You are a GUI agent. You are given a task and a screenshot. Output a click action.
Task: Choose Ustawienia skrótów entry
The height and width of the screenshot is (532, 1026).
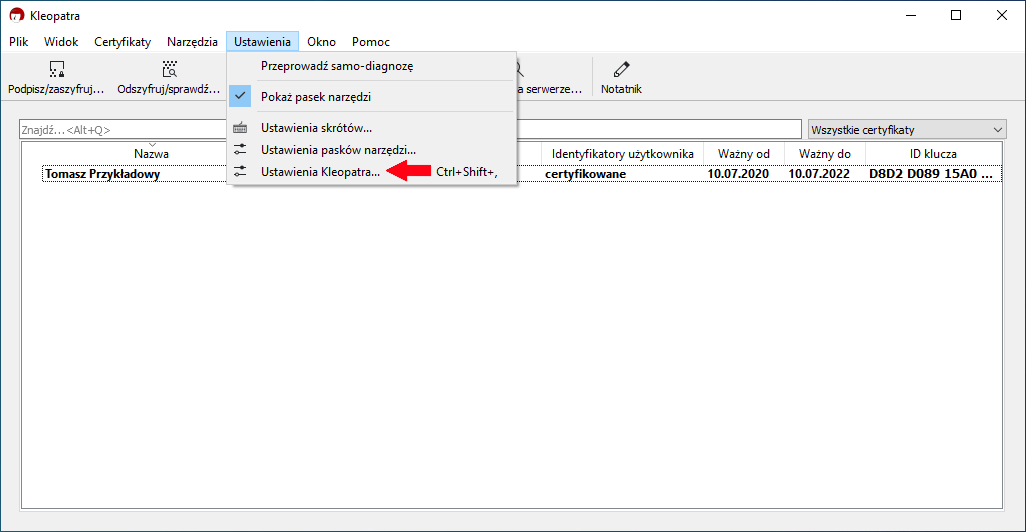pos(372,128)
